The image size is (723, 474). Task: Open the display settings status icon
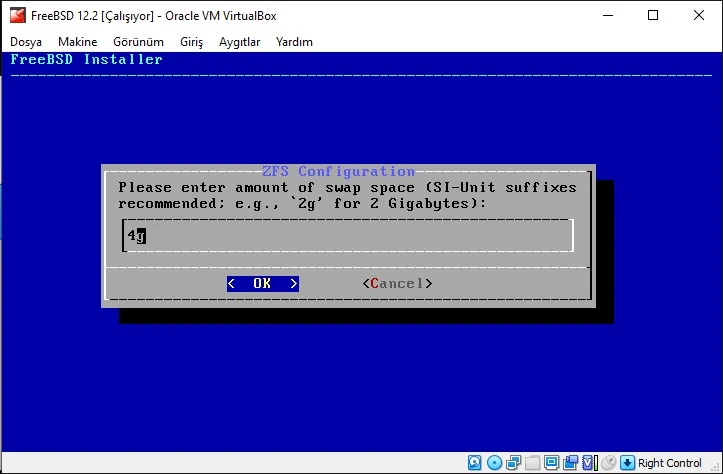(x=551, y=462)
